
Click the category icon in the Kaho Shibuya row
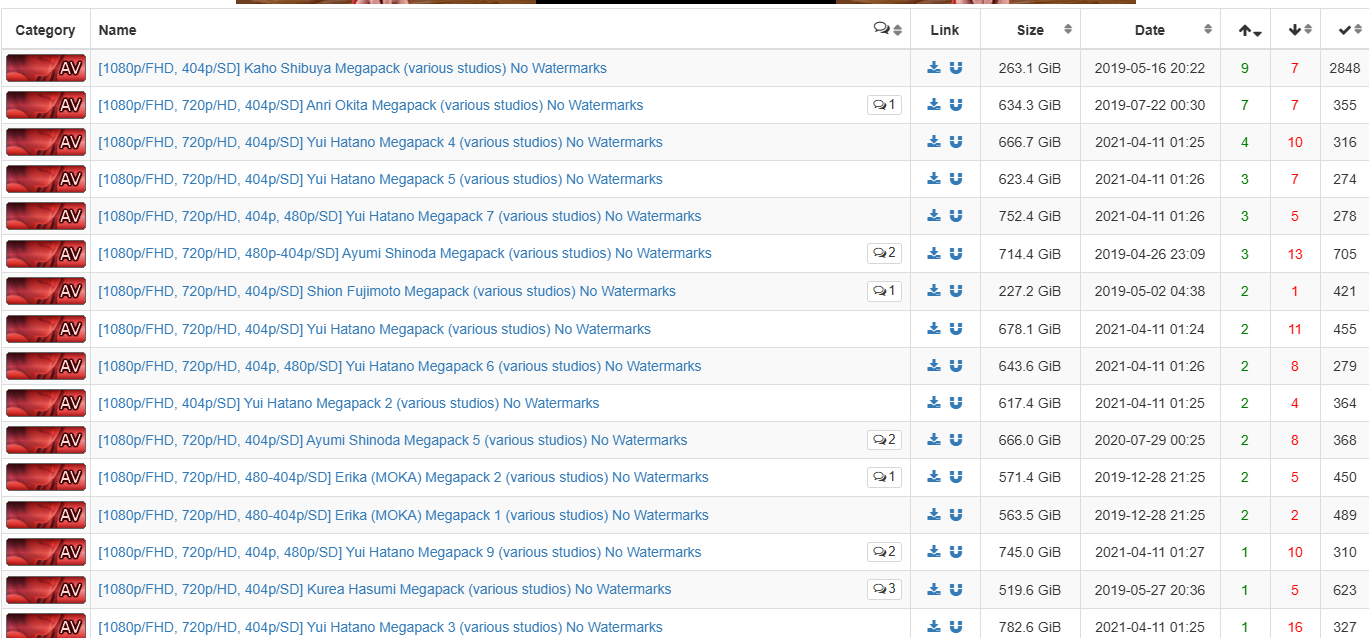46,68
